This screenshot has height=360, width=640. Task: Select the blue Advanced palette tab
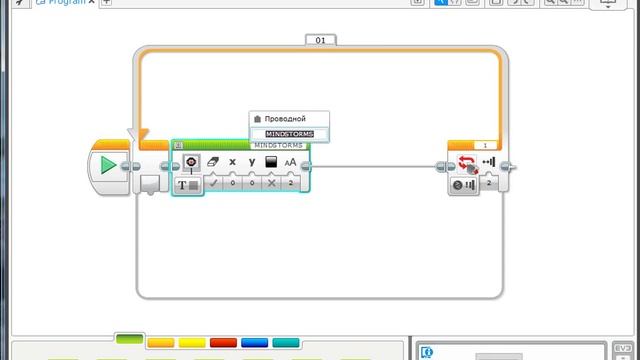coord(255,343)
